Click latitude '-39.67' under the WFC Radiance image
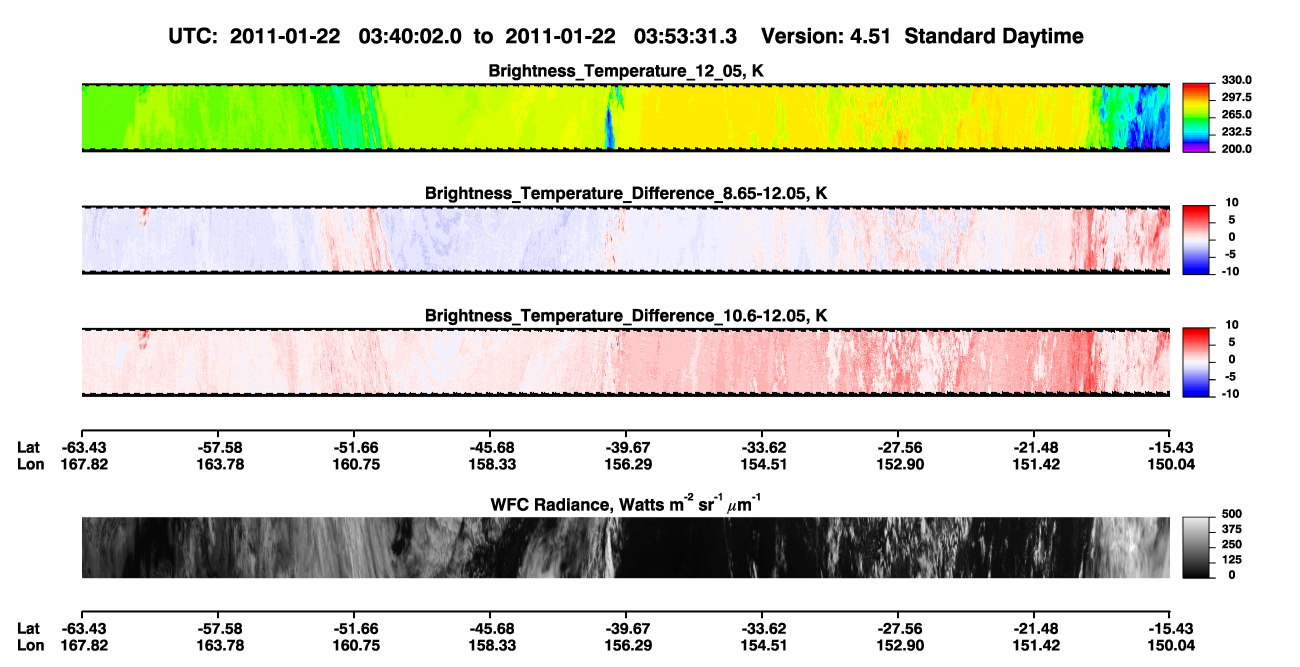The width and height of the screenshot is (1300, 667). coord(626,627)
